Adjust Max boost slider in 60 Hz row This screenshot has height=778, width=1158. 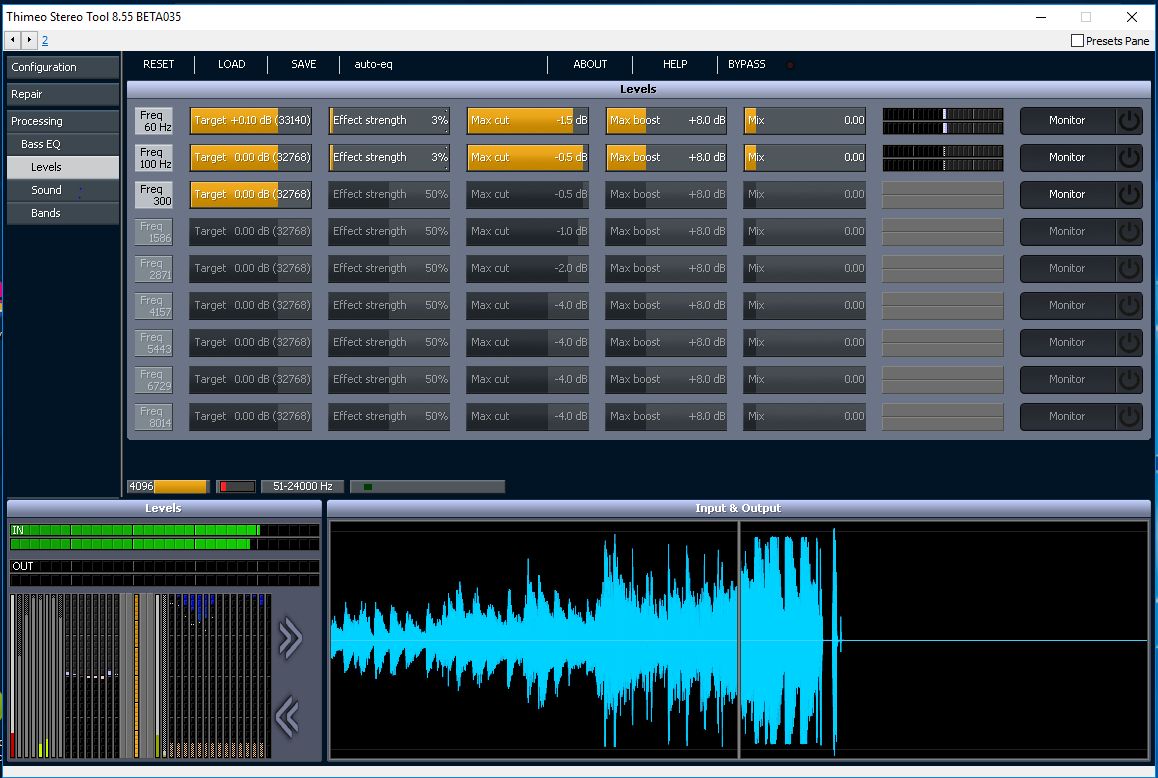pyautogui.click(x=666, y=120)
